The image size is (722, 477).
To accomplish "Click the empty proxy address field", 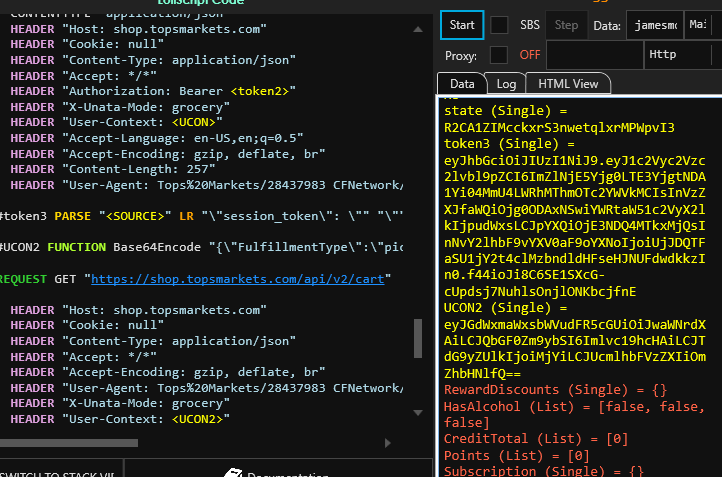I will pyautogui.click(x=594, y=55).
